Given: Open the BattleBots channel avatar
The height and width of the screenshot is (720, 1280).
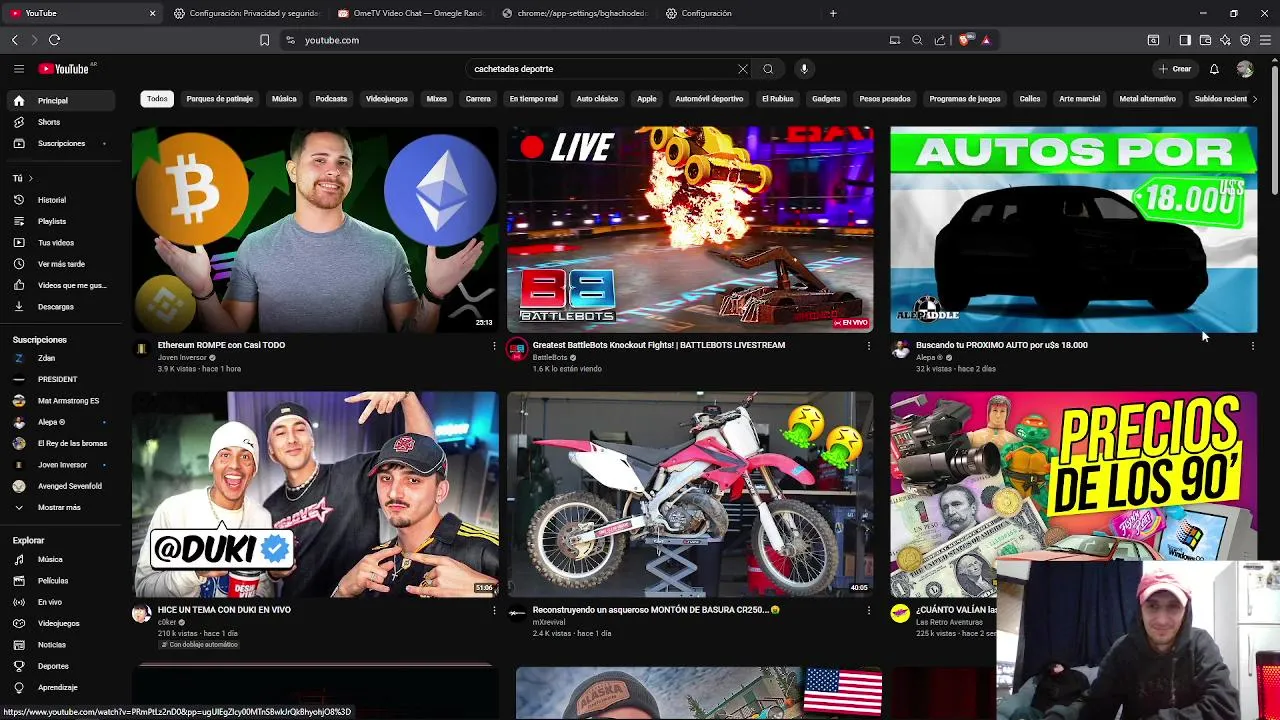Looking at the screenshot, I should tap(517, 349).
